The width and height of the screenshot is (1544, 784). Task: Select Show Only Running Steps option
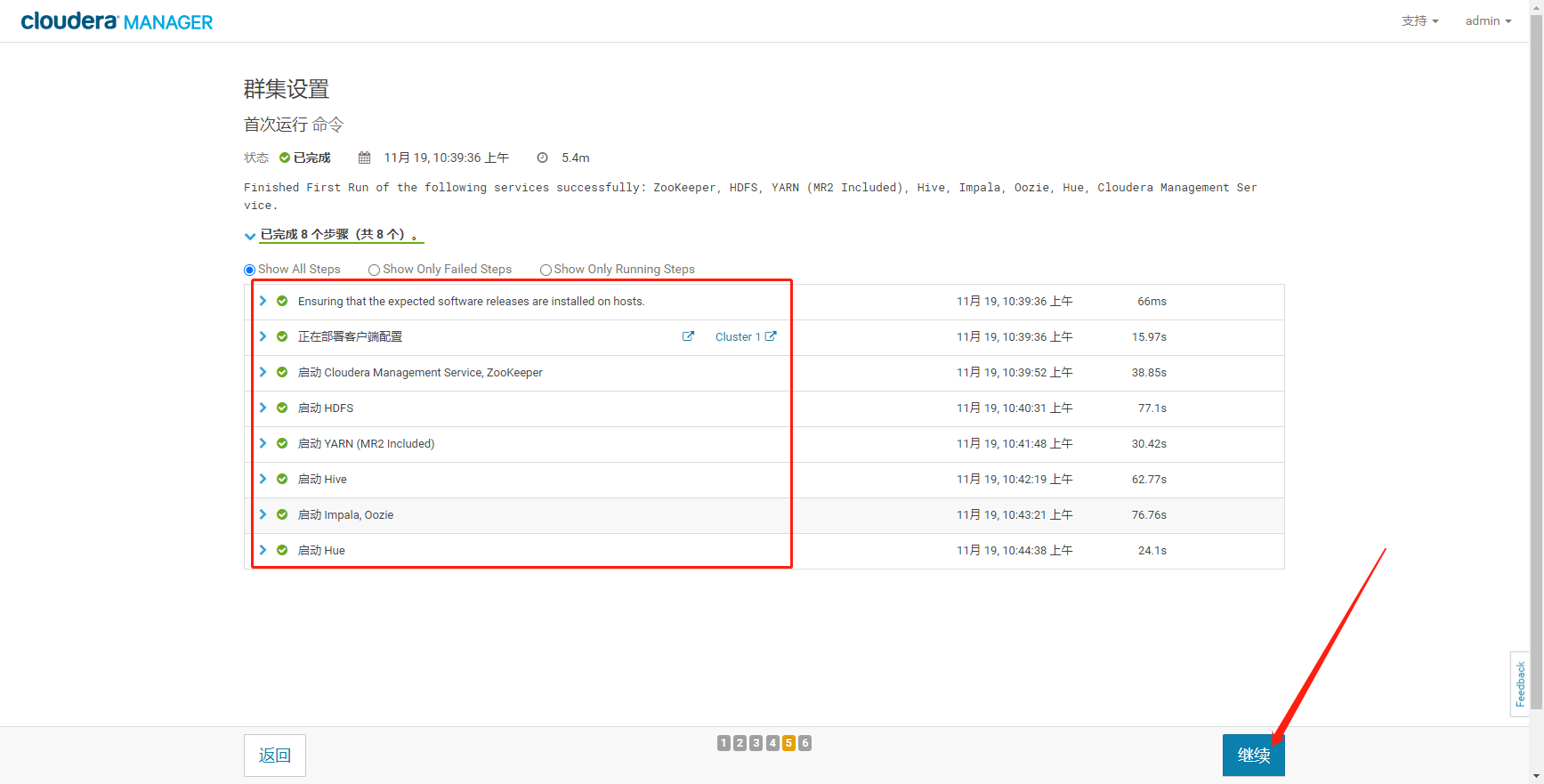(546, 270)
